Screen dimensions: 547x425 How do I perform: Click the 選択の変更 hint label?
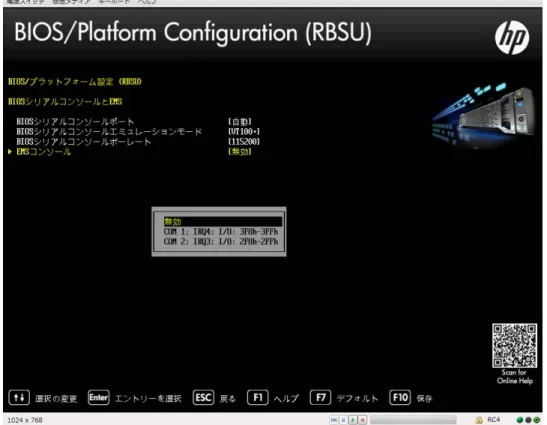point(56,398)
